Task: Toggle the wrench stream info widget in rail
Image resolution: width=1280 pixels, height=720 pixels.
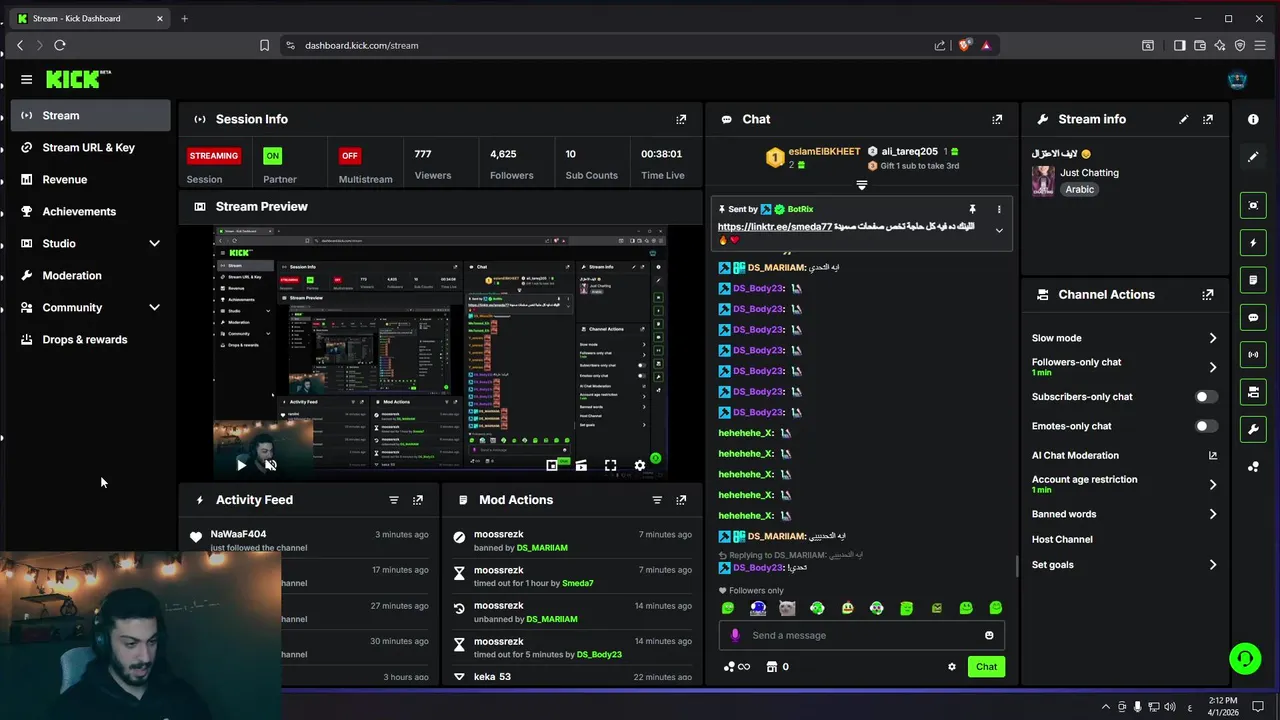Action: [1253, 429]
